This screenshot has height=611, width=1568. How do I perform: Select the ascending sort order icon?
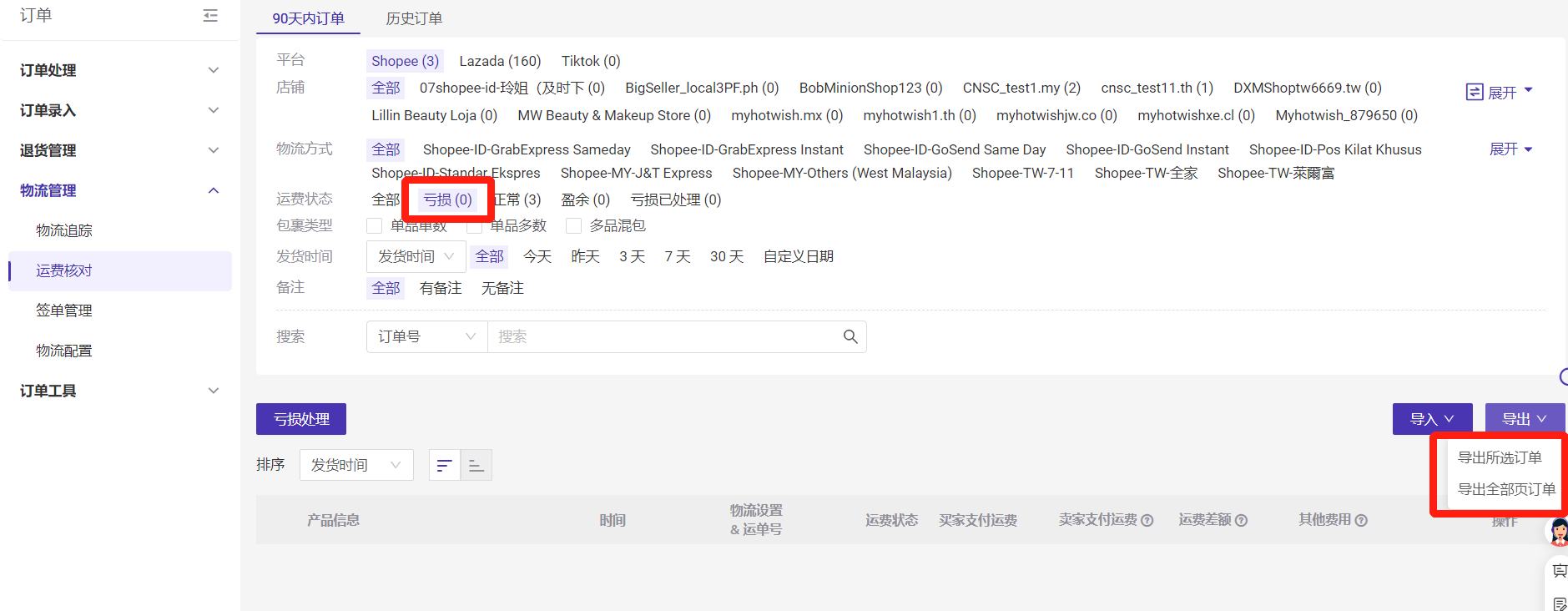[476, 465]
